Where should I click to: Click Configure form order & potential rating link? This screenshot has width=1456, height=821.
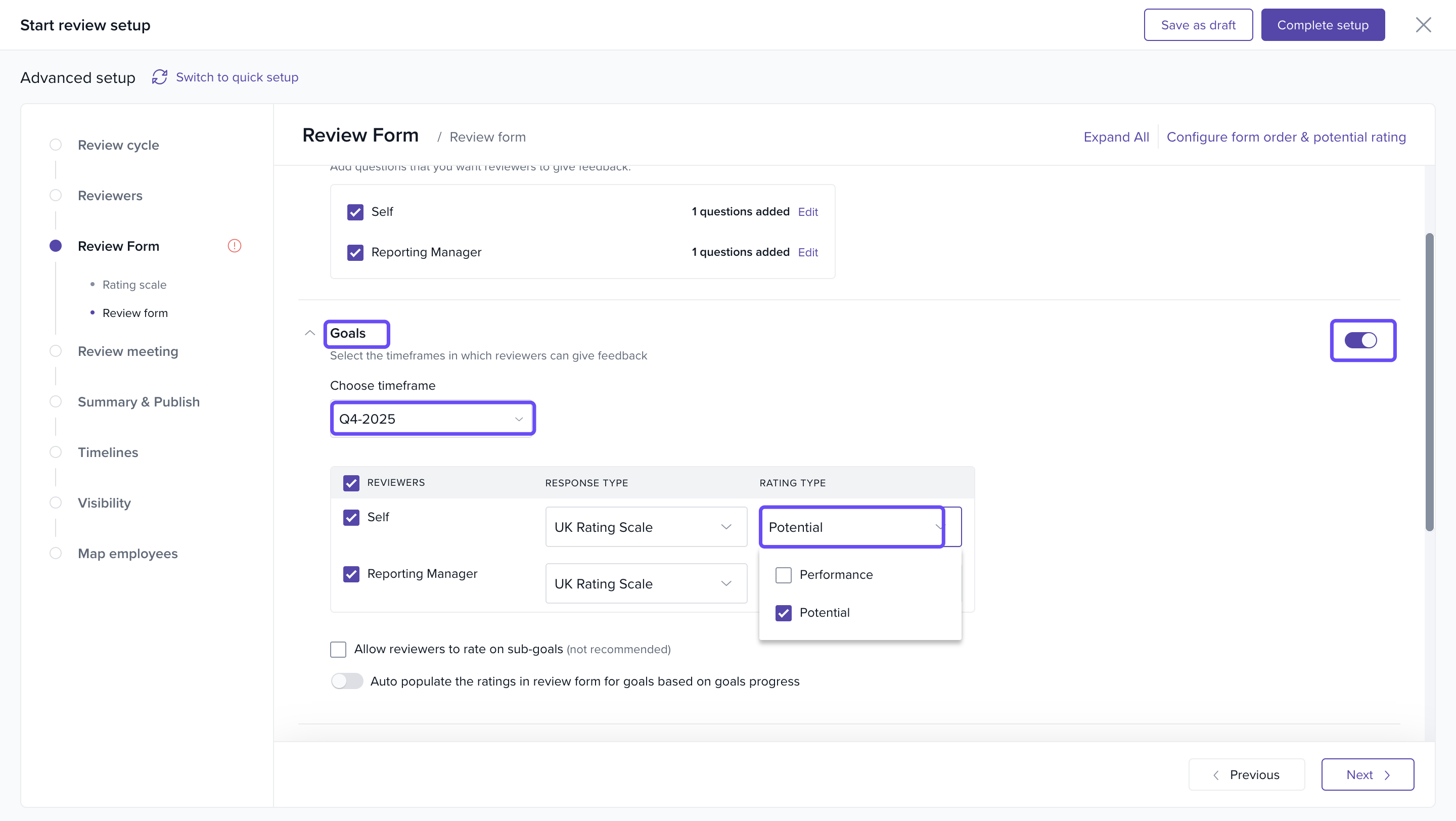[1286, 136]
